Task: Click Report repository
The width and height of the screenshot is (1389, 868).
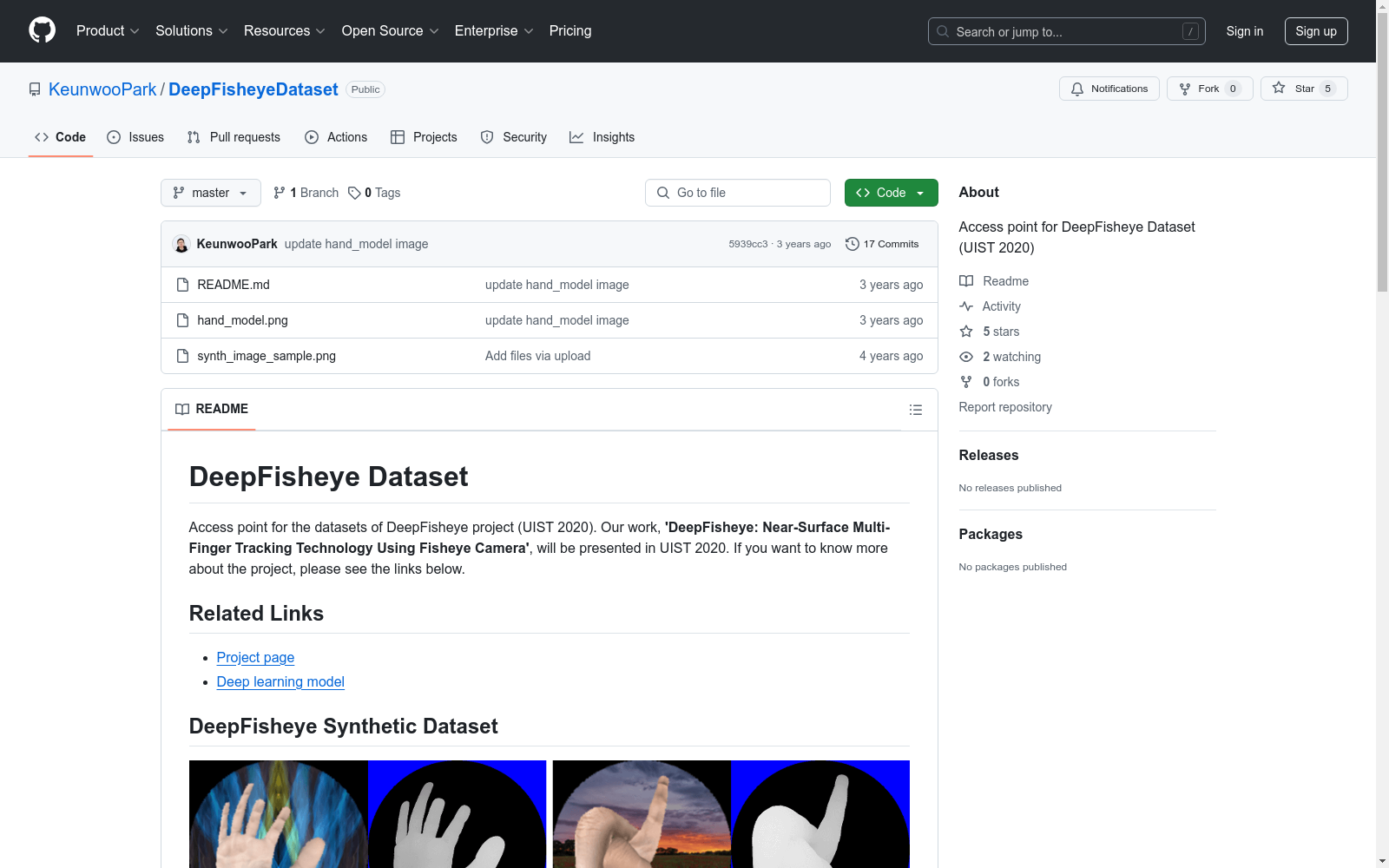Action: tap(1005, 407)
